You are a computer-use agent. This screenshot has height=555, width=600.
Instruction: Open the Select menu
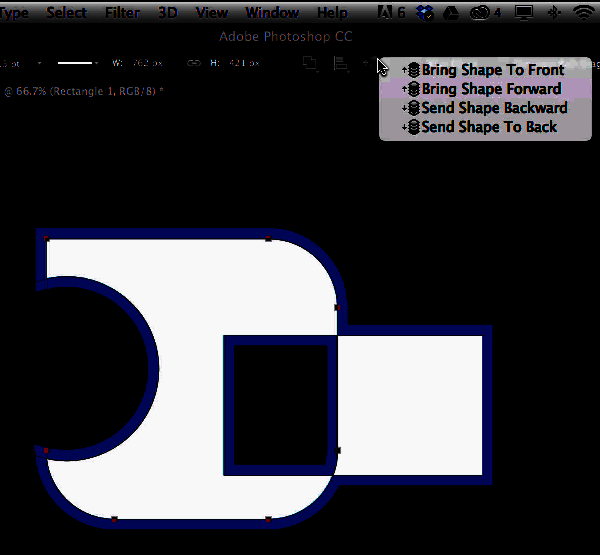pos(66,13)
